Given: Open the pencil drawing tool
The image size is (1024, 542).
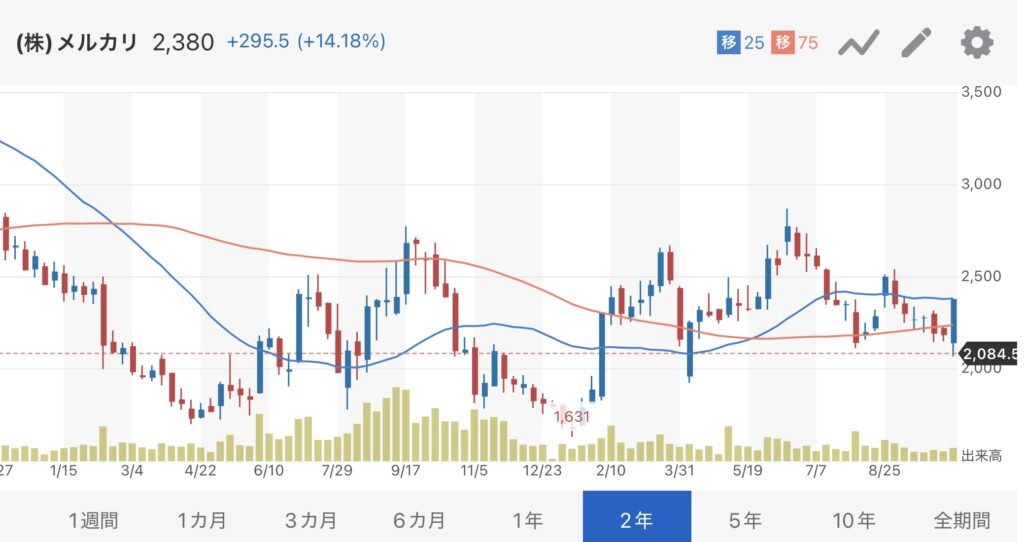Looking at the screenshot, I should pyautogui.click(x=916, y=43).
